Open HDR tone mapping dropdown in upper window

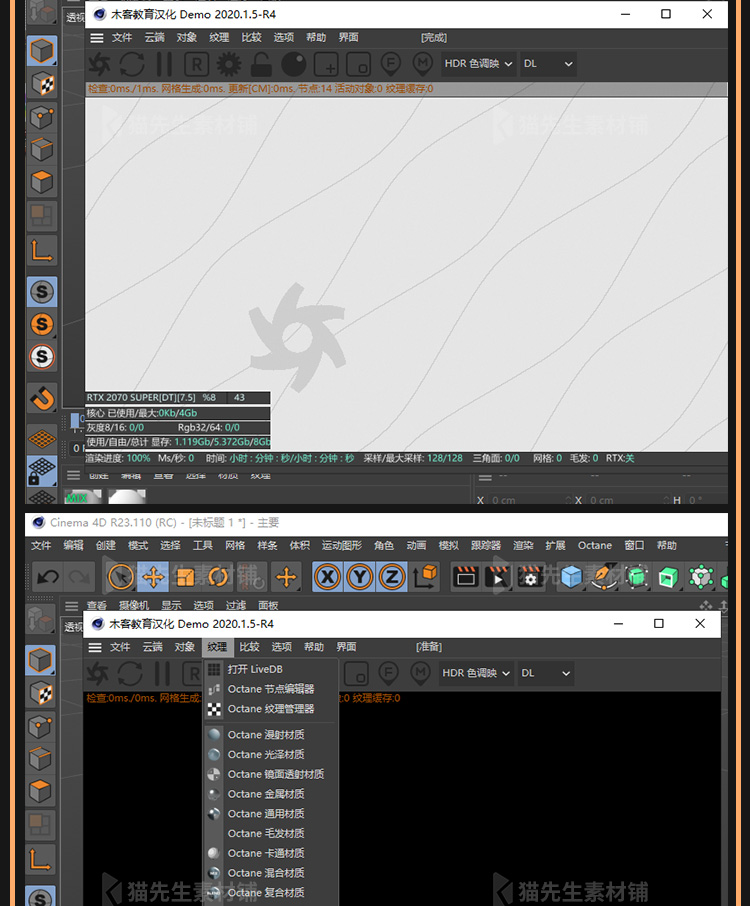point(477,64)
